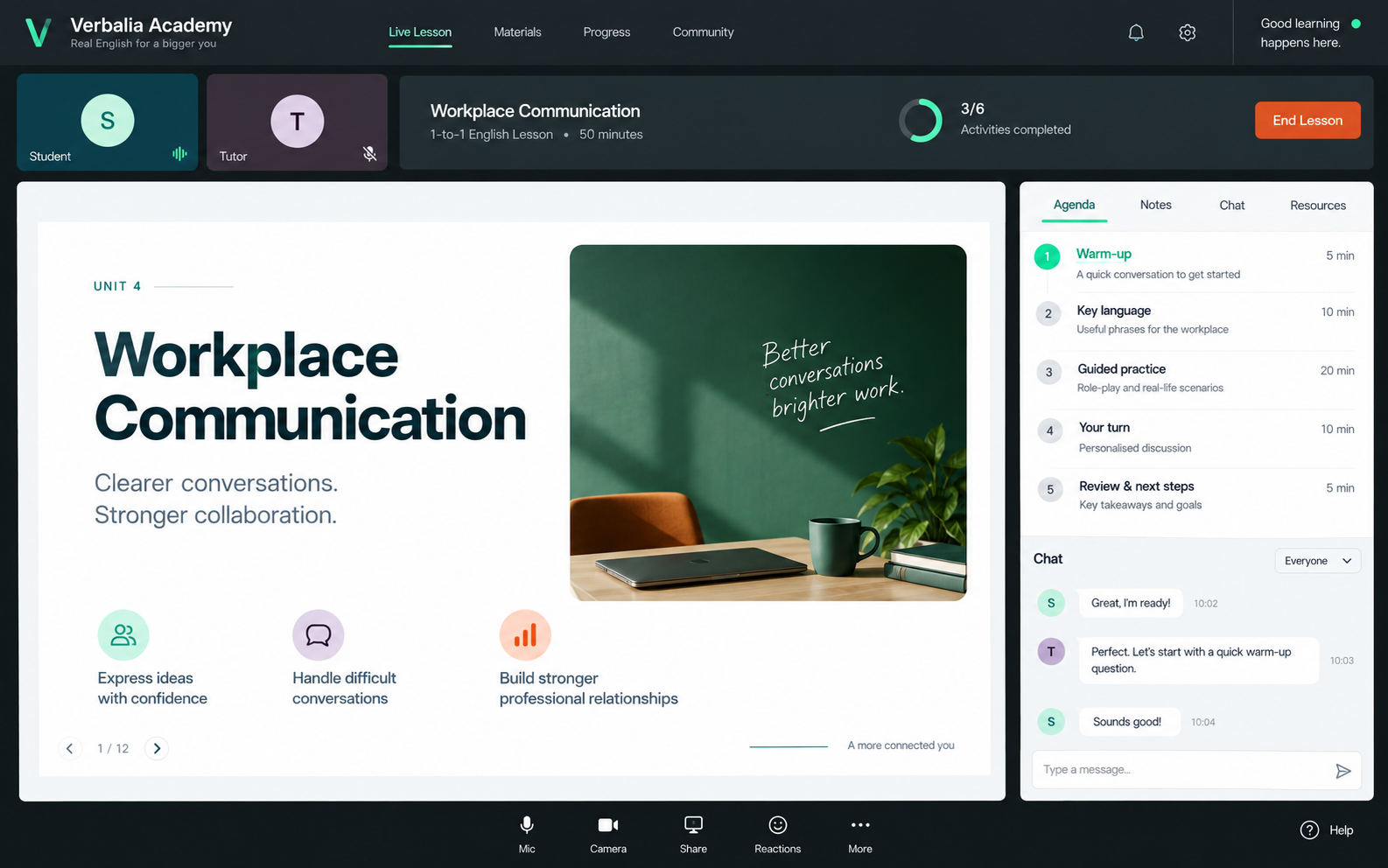Click the desk photo on the slide
The image size is (1388, 868).
click(x=768, y=423)
